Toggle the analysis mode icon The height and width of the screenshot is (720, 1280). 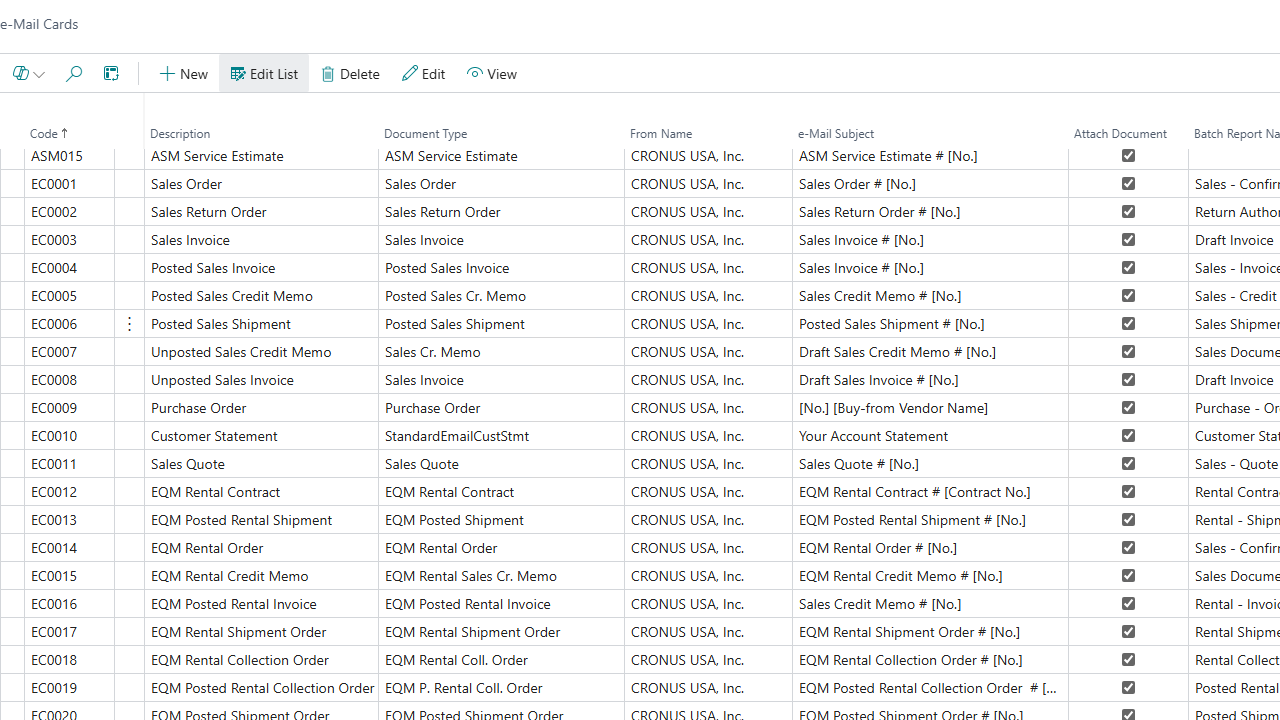click(x=111, y=74)
